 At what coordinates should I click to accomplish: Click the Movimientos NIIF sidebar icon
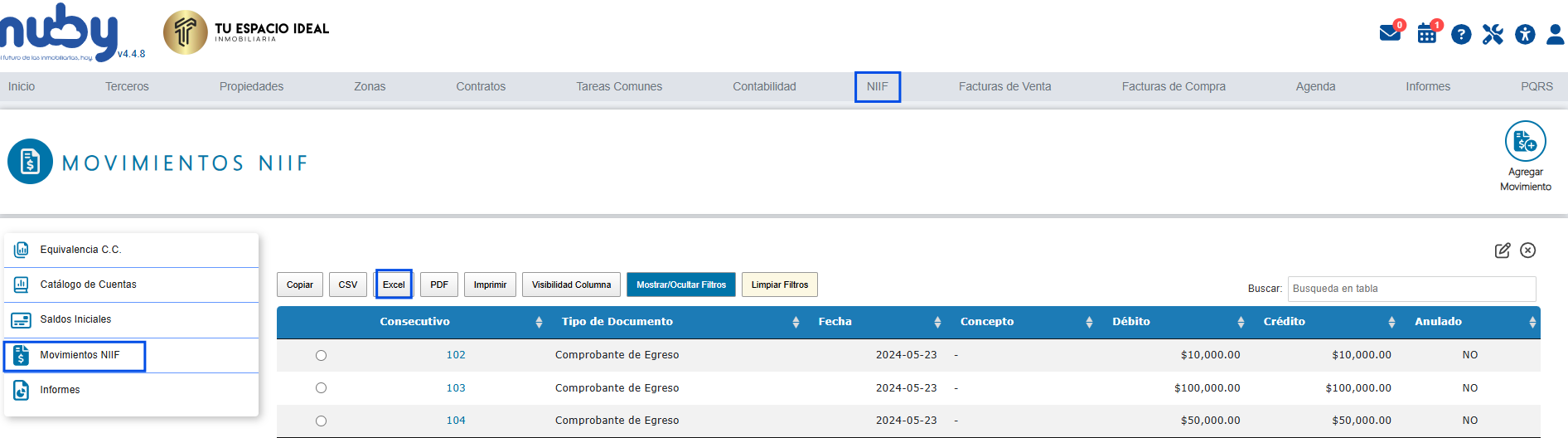click(x=22, y=355)
